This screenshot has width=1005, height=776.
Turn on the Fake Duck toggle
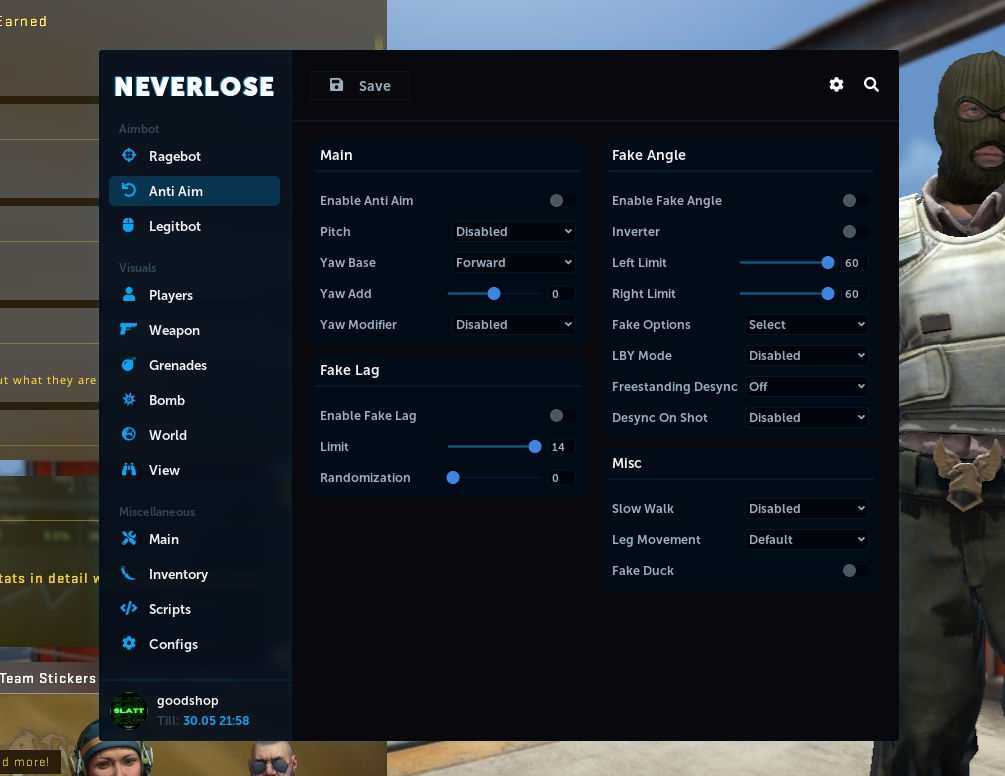tap(850, 571)
